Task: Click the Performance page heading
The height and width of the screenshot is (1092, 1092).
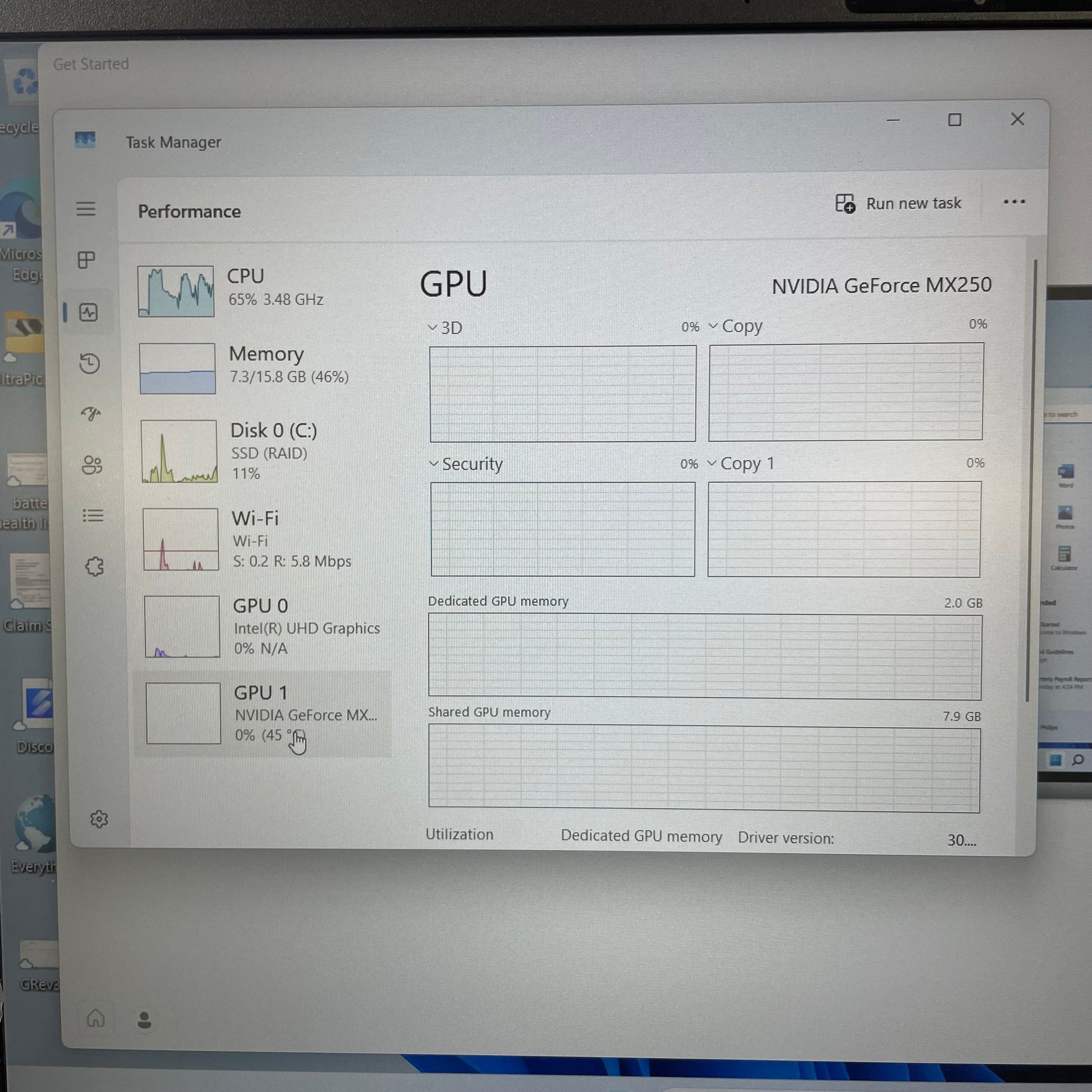Action: point(189,212)
